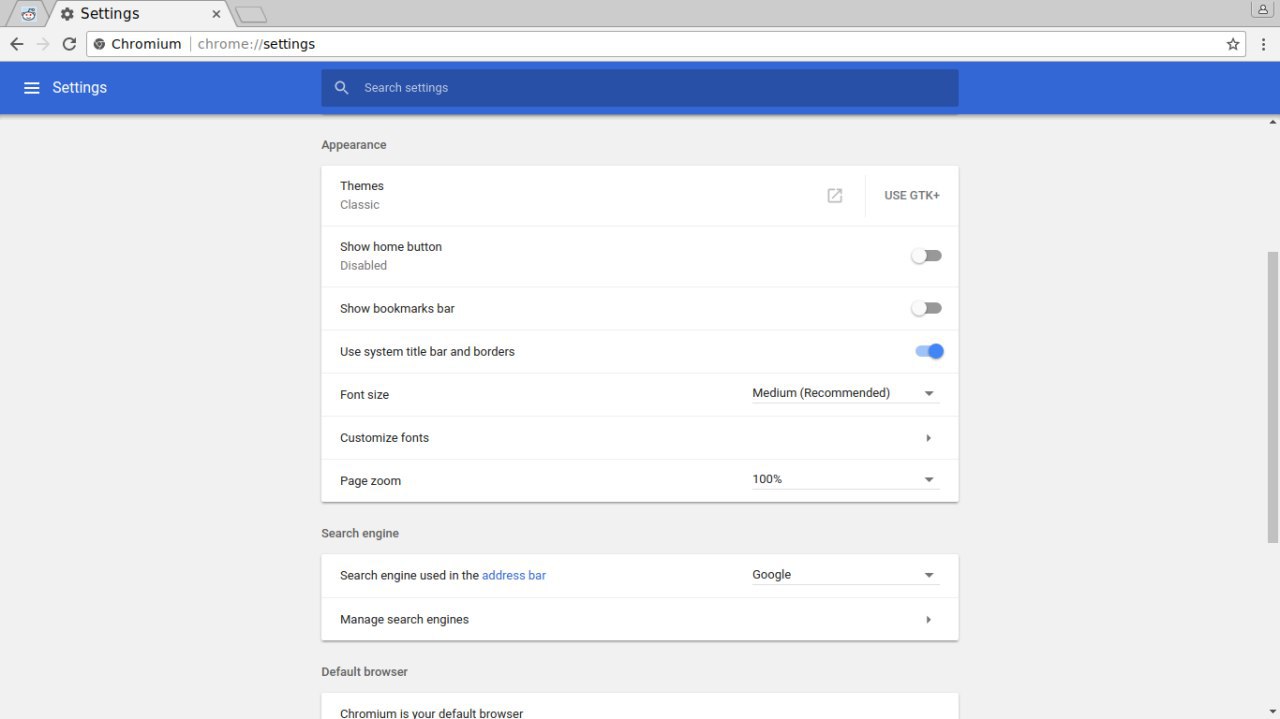
Task: Click 'Chromium is your default browser' text
Action: coord(431,713)
